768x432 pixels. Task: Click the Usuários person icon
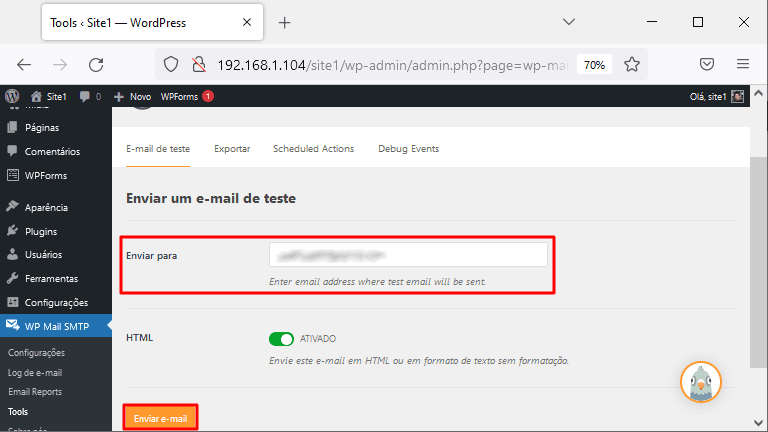(x=13, y=254)
